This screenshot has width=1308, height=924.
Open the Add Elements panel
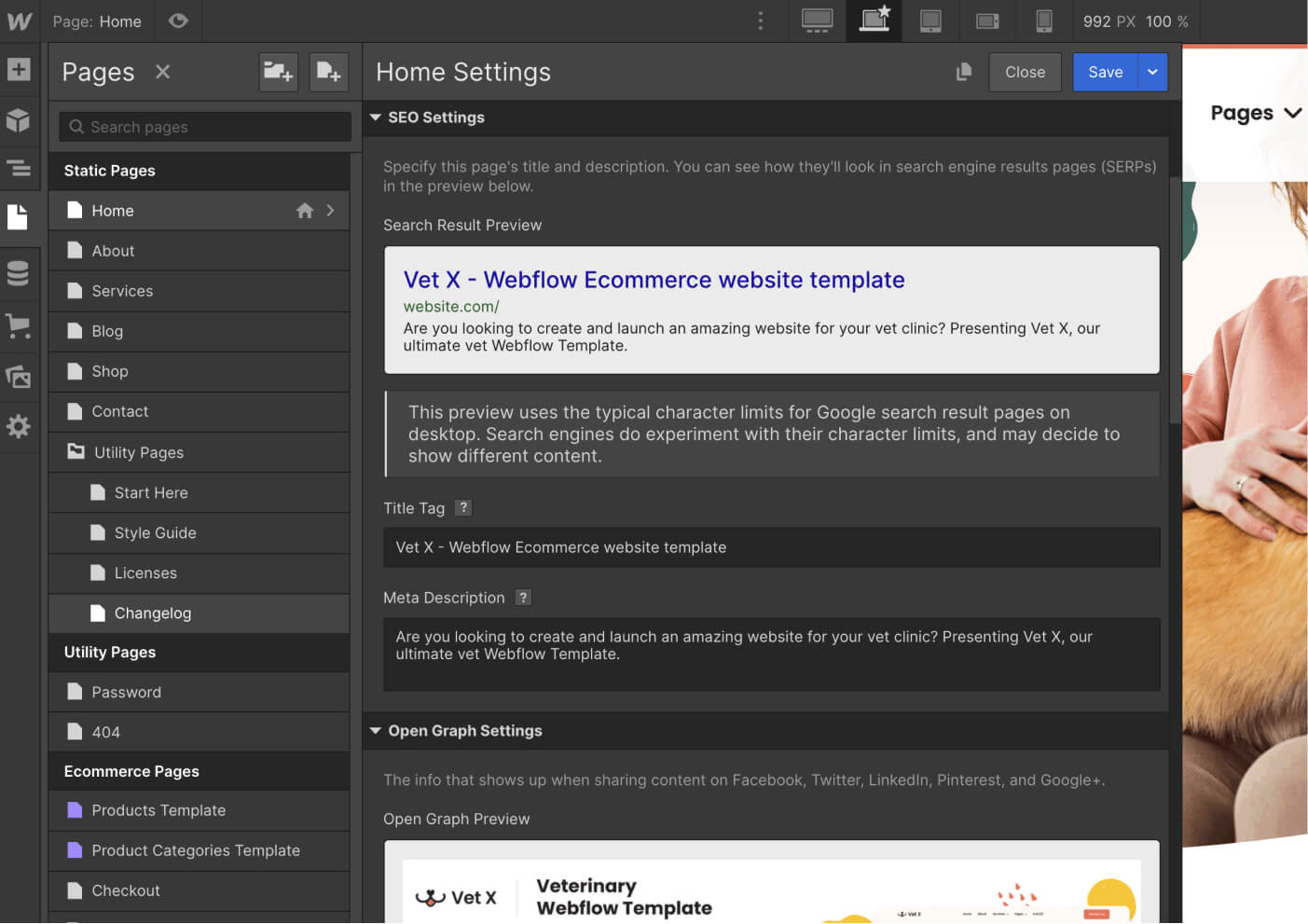point(20,69)
